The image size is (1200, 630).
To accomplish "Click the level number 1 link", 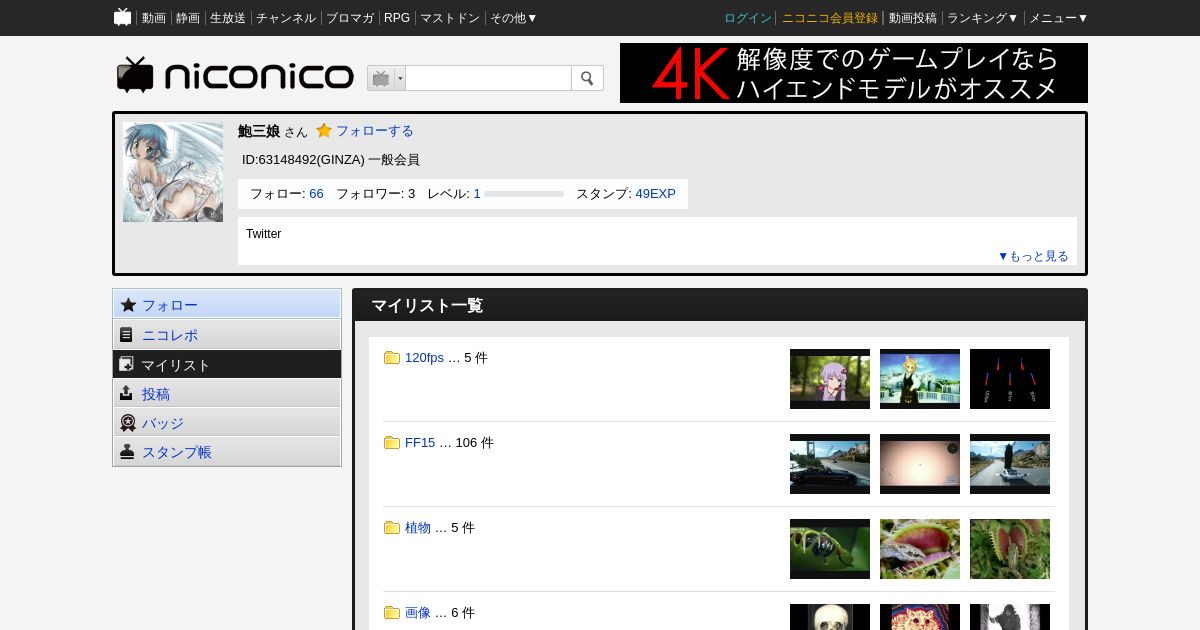I will pyautogui.click(x=477, y=194).
